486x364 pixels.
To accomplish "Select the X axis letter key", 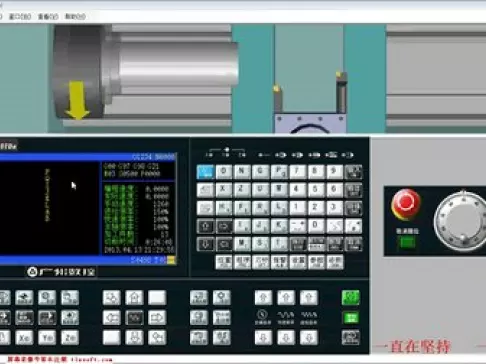I will click(x=224, y=190).
